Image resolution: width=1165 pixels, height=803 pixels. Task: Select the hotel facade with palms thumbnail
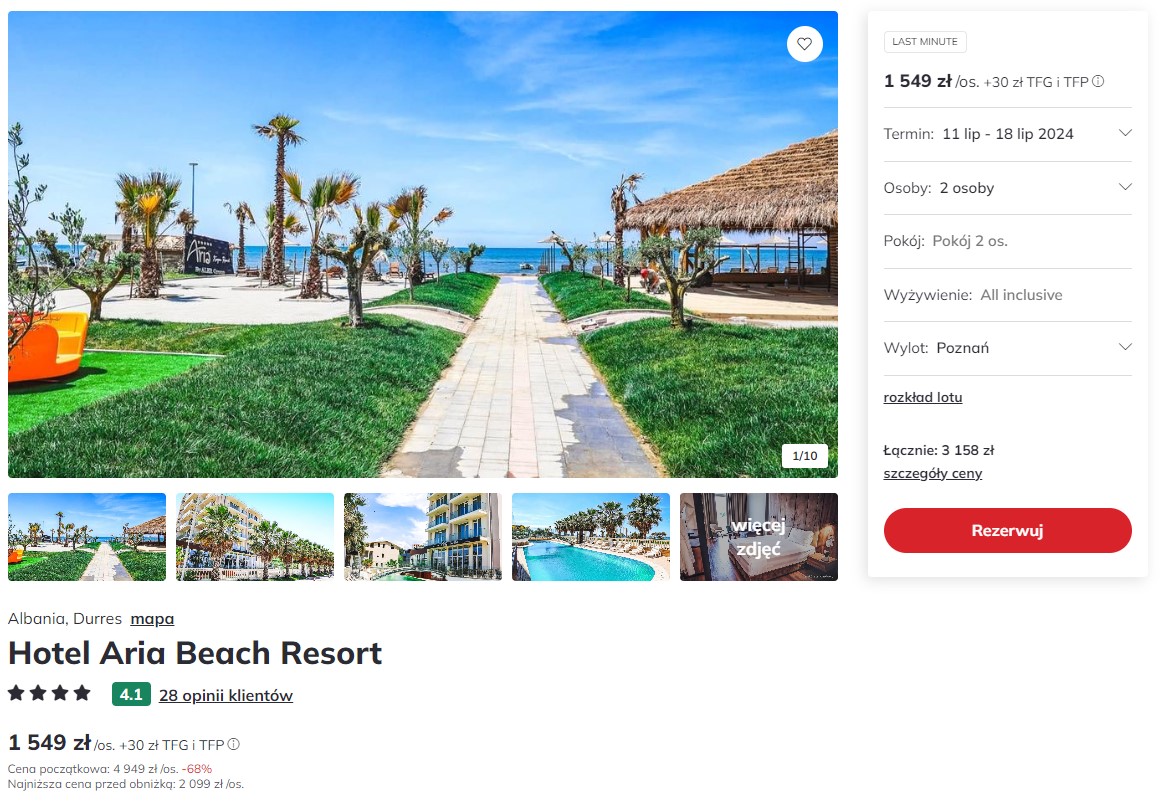(255, 537)
